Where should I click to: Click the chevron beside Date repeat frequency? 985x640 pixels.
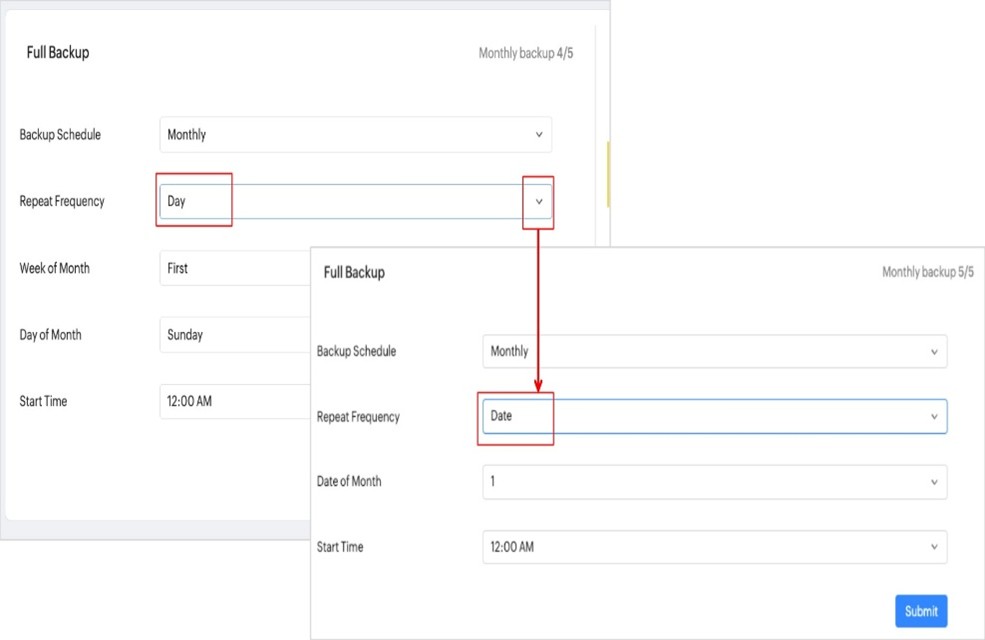click(x=934, y=417)
